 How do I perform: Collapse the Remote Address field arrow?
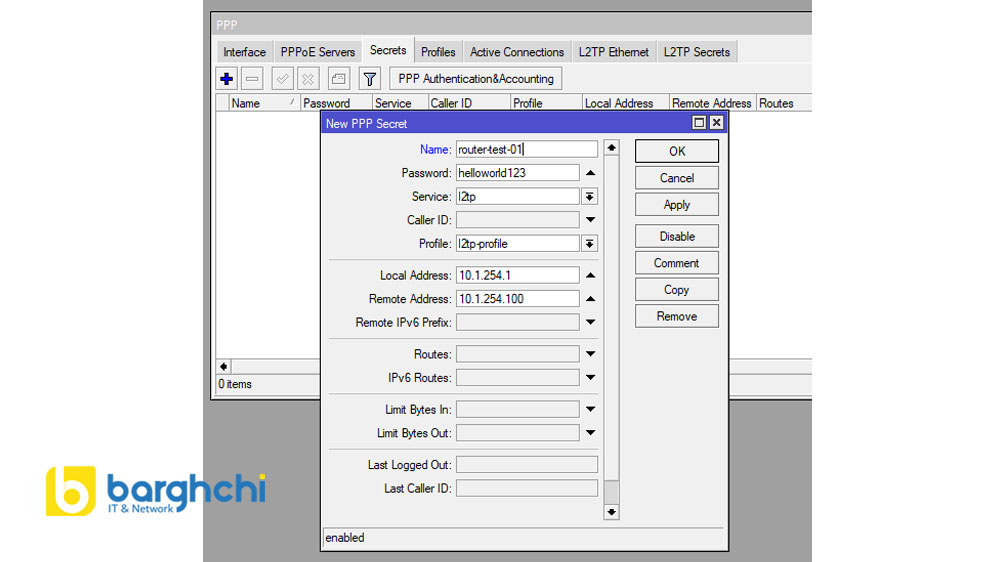click(x=590, y=299)
